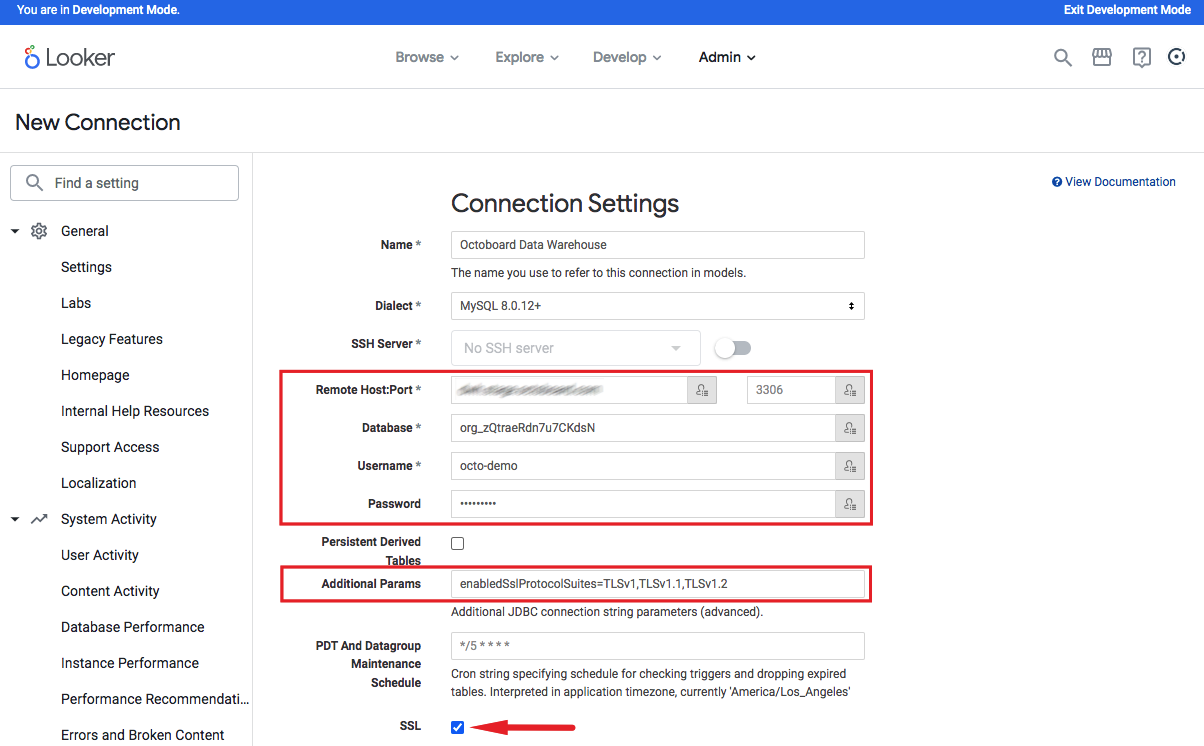Click the General gear icon in sidebar
This screenshot has height=746, width=1204.
click(x=39, y=231)
